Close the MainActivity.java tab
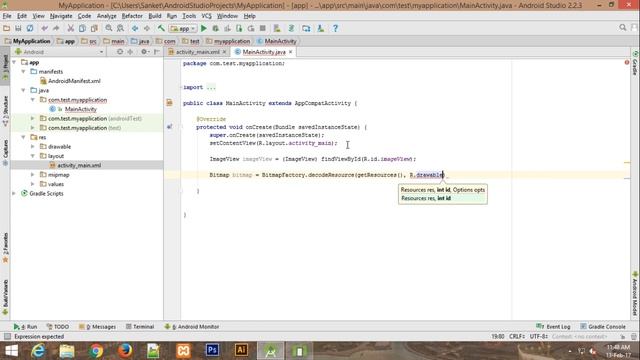Screen dimensions: 640x360 291,52
